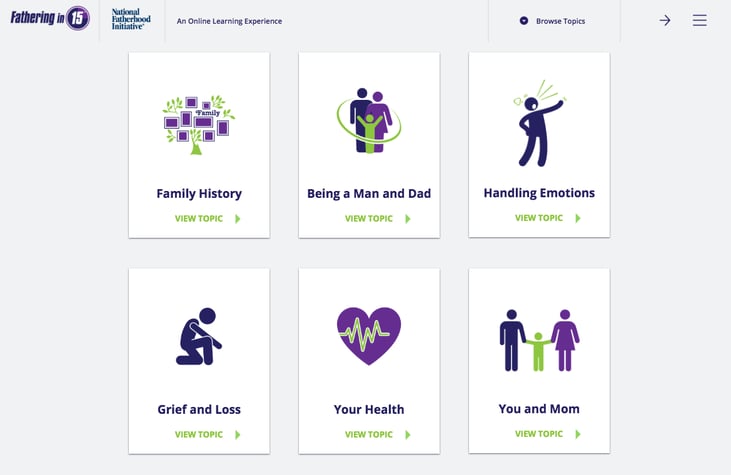
Task: Expand the Browse Topics dropdown
Action: pyautogui.click(x=552, y=21)
